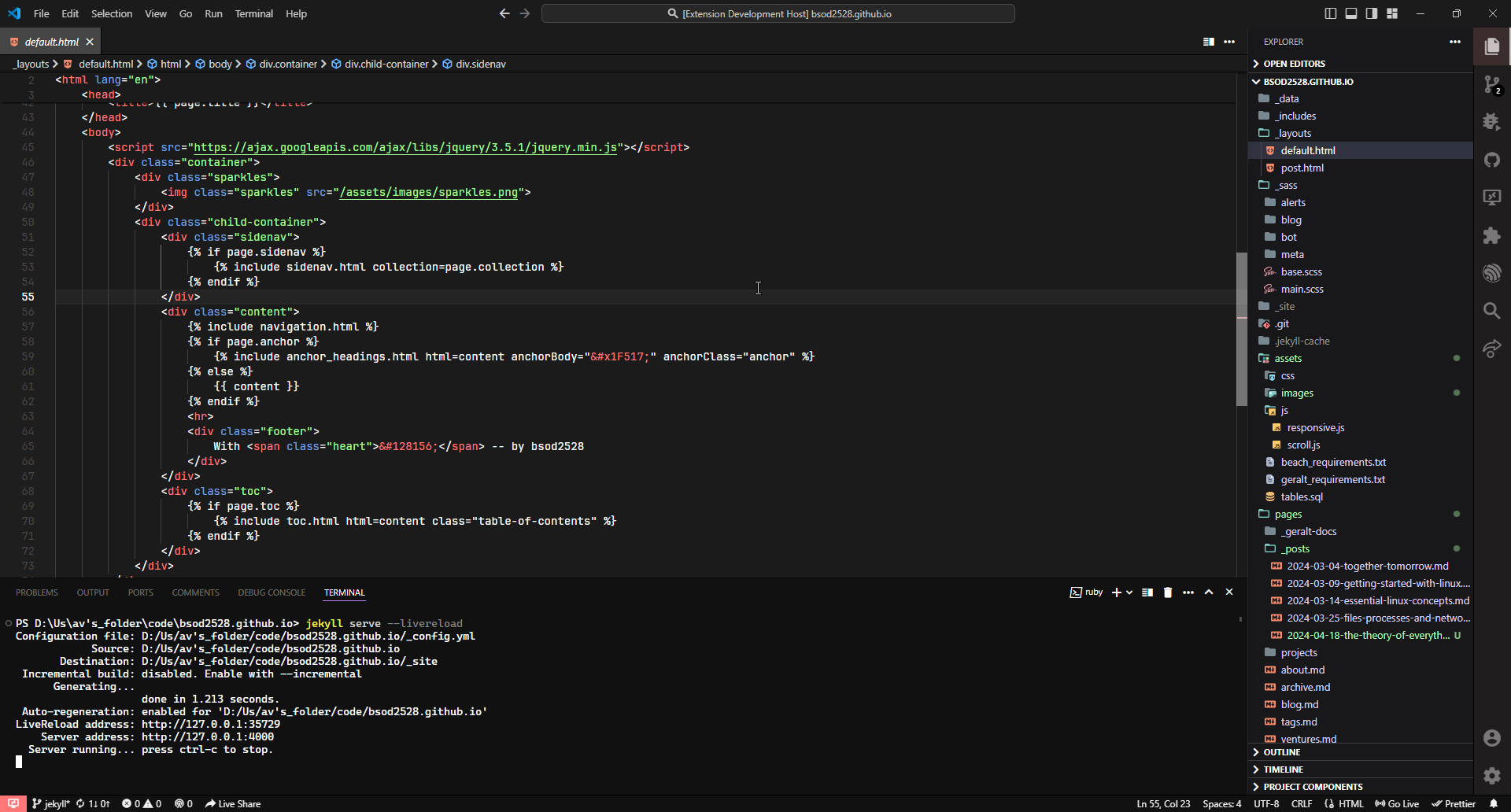Click div.child-container in breadcrumb
Screen dimensions: 1511x812
point(386,64)
